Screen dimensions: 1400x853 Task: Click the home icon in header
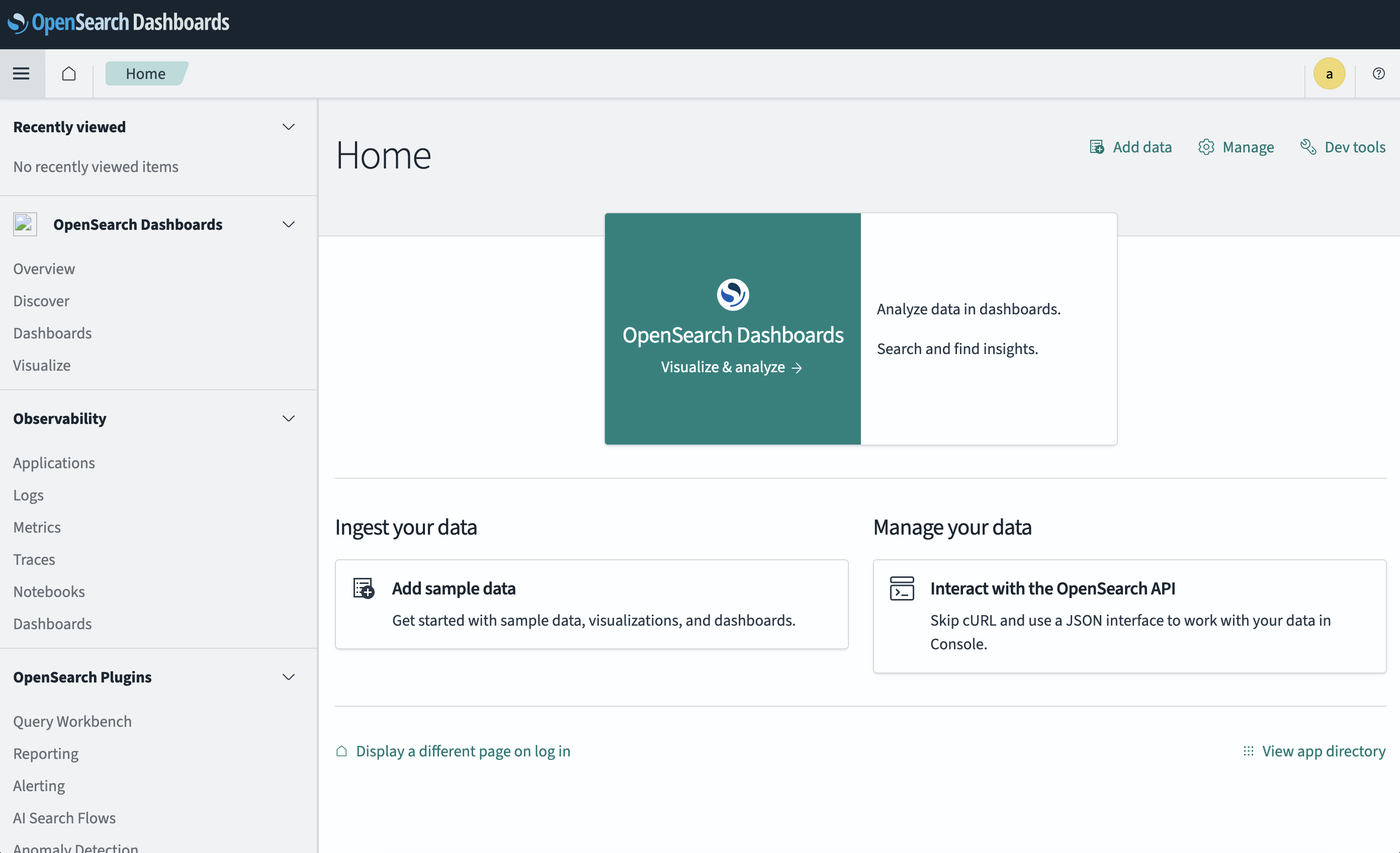point(69,73)
